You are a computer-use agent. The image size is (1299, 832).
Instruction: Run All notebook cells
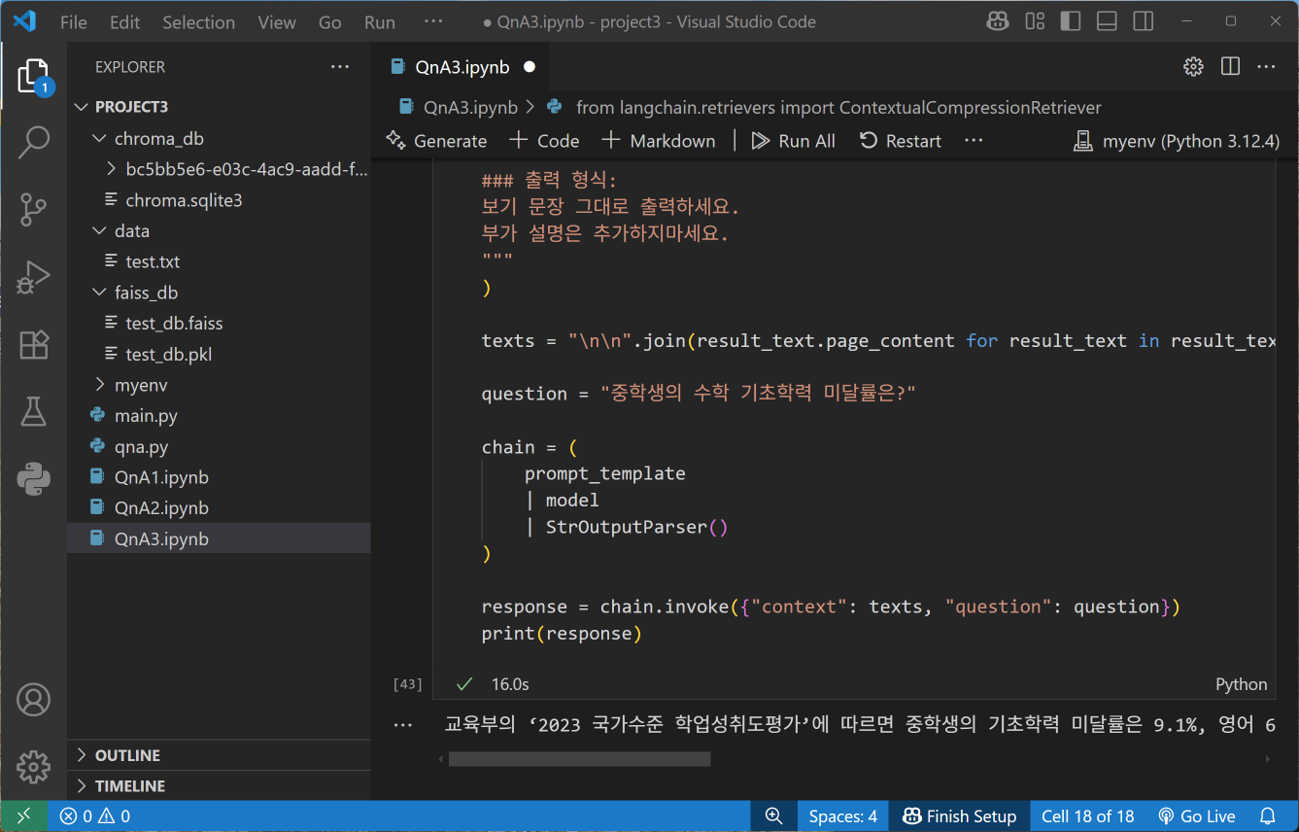793,141
